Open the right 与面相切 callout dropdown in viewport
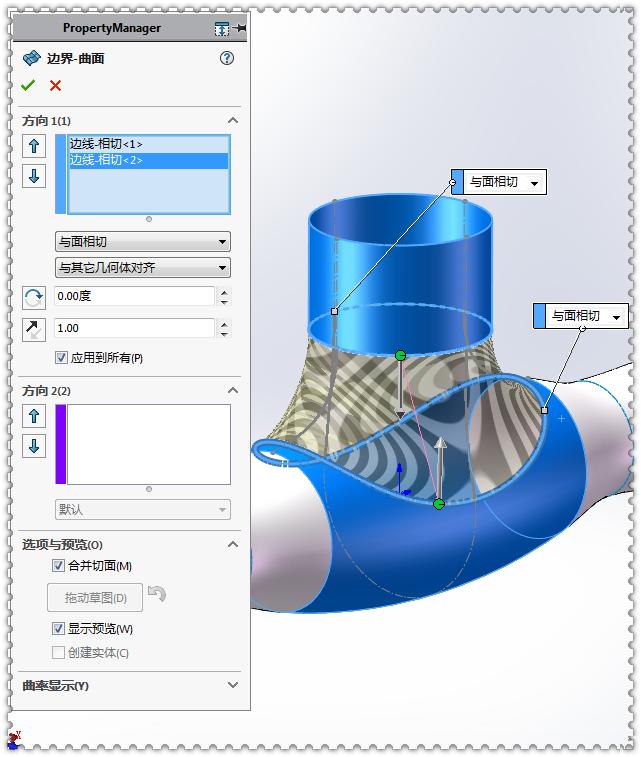 616,317
